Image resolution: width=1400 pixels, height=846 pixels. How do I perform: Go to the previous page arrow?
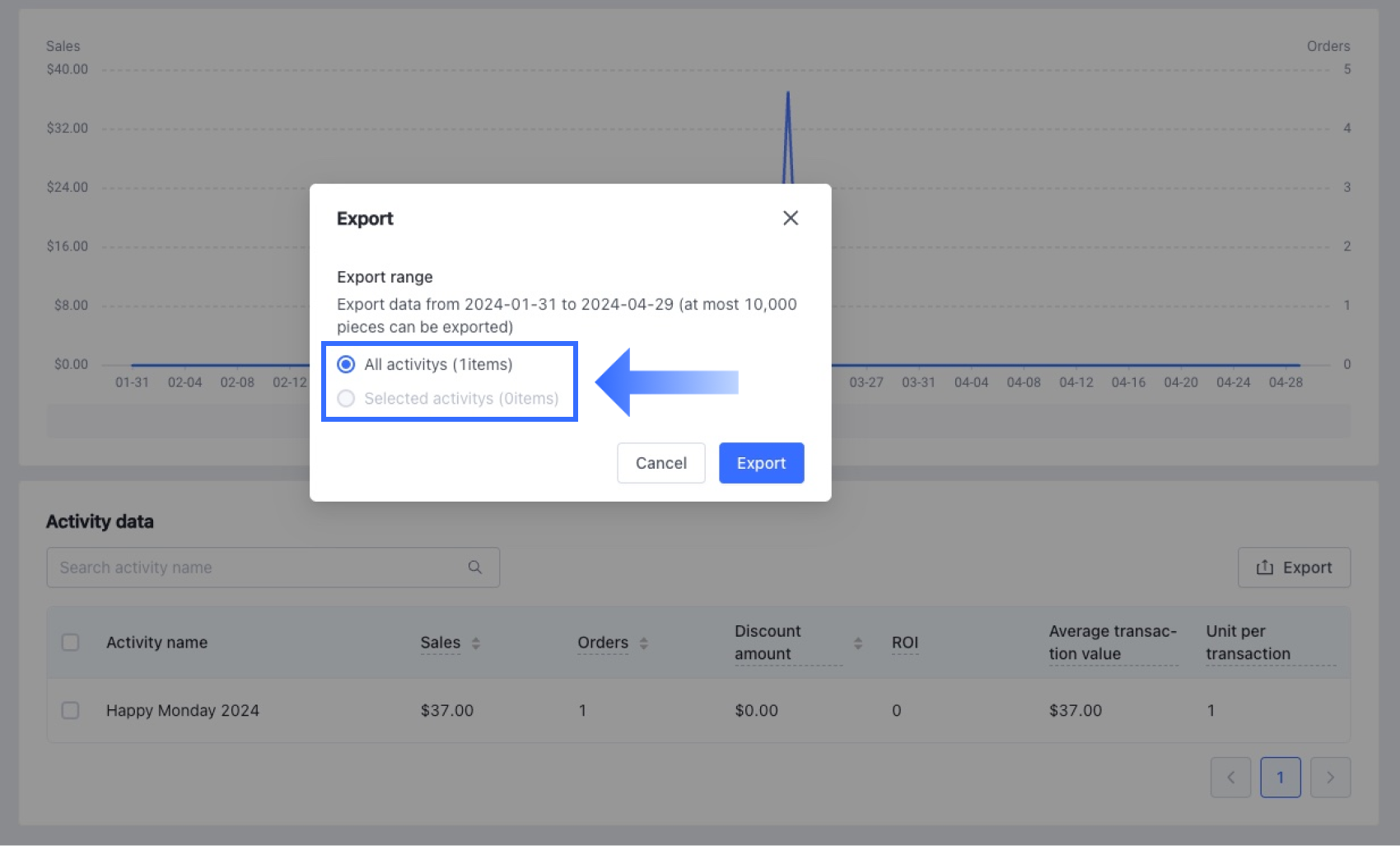point(1230,778)
